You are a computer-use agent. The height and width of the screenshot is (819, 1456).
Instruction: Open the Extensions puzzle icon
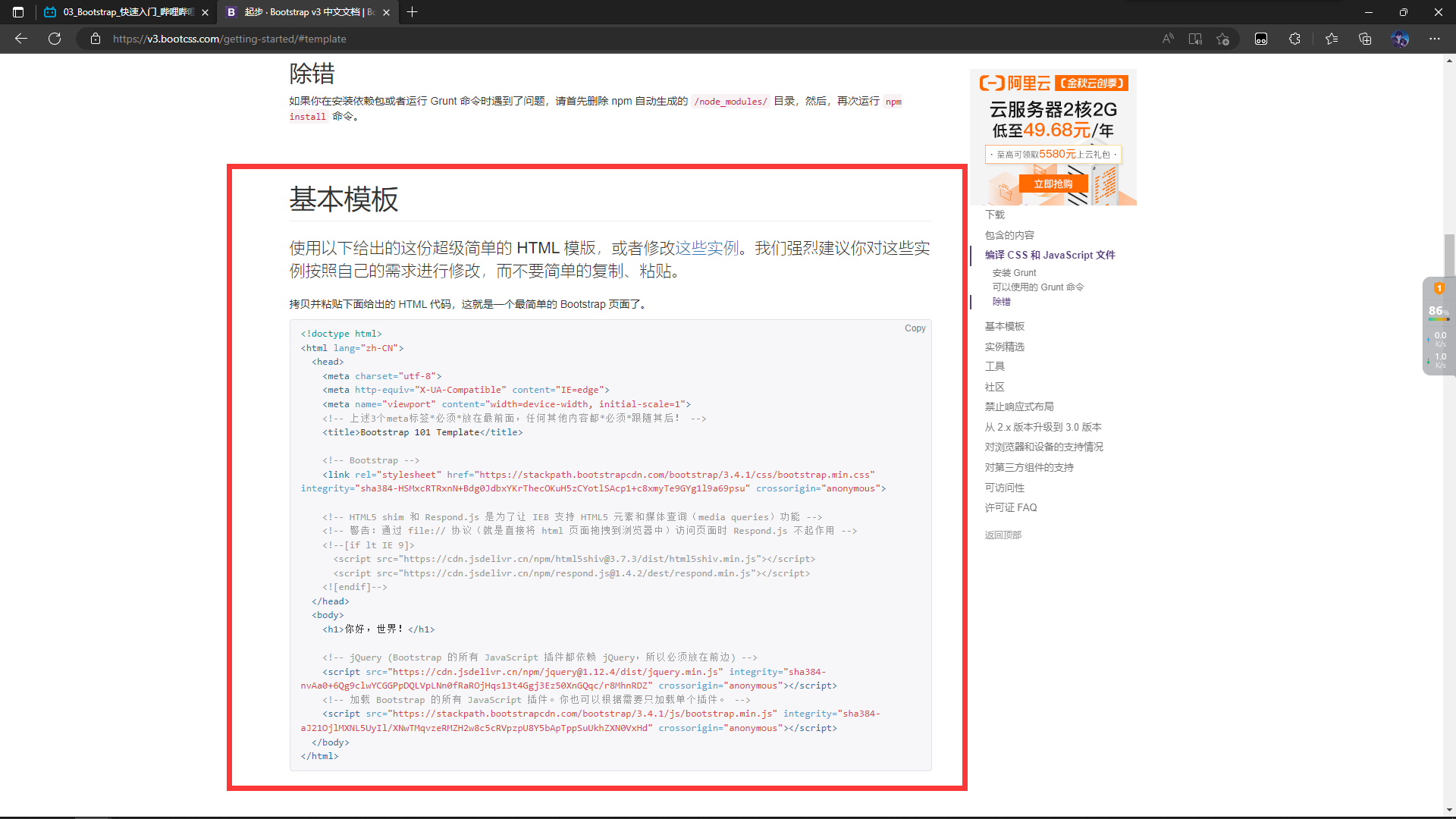click(1294, 39)
